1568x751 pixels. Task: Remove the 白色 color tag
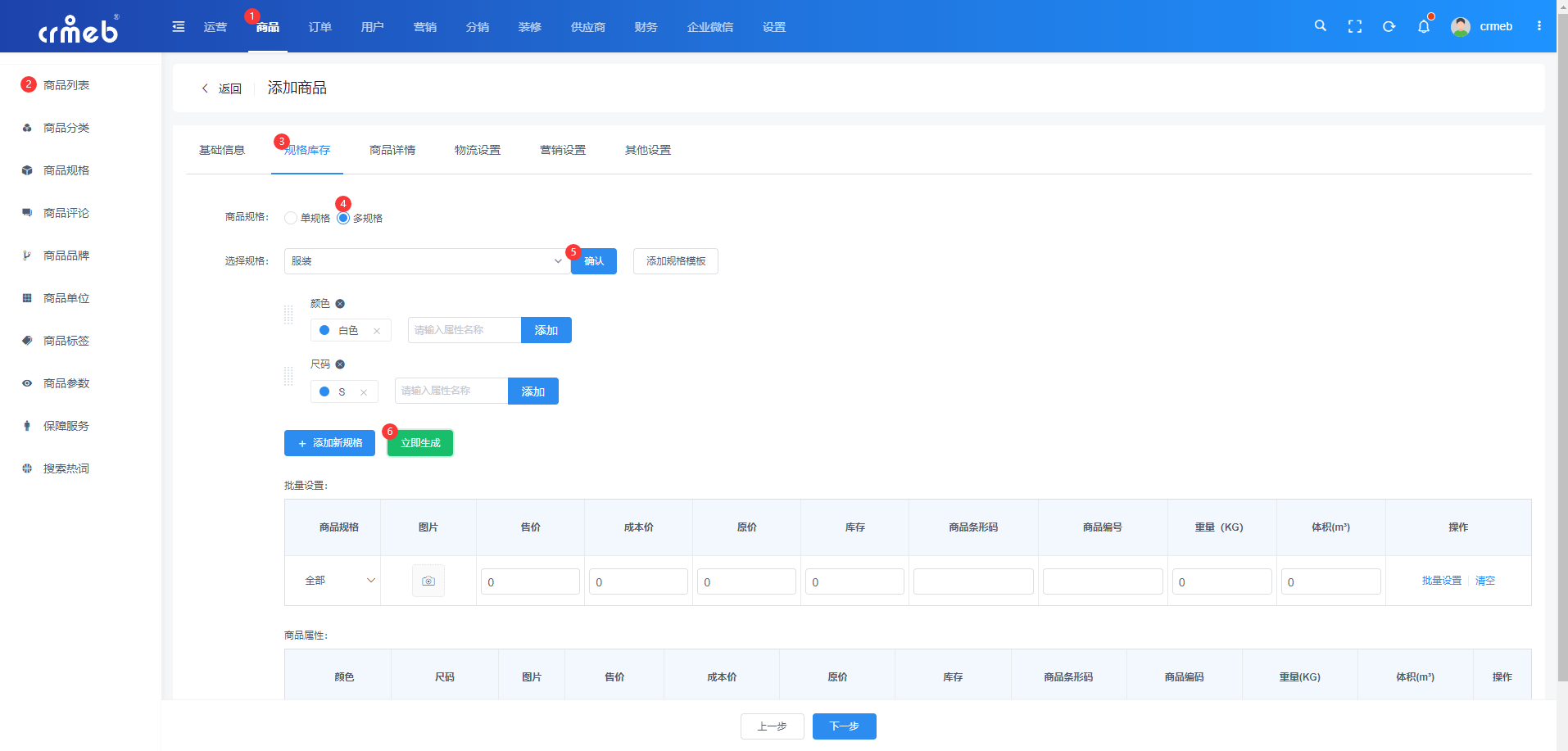tap(377, 331)
